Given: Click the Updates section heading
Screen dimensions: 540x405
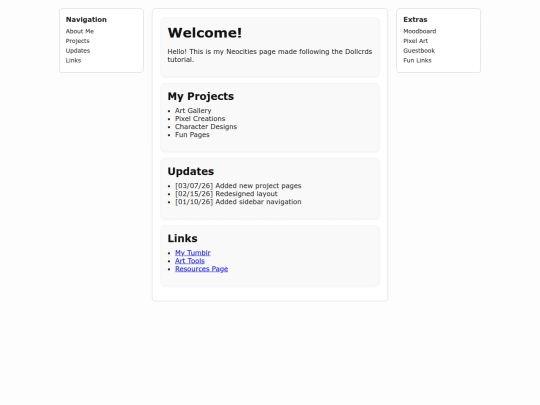Looking at the screenshot, I should (x=191, y=171).
